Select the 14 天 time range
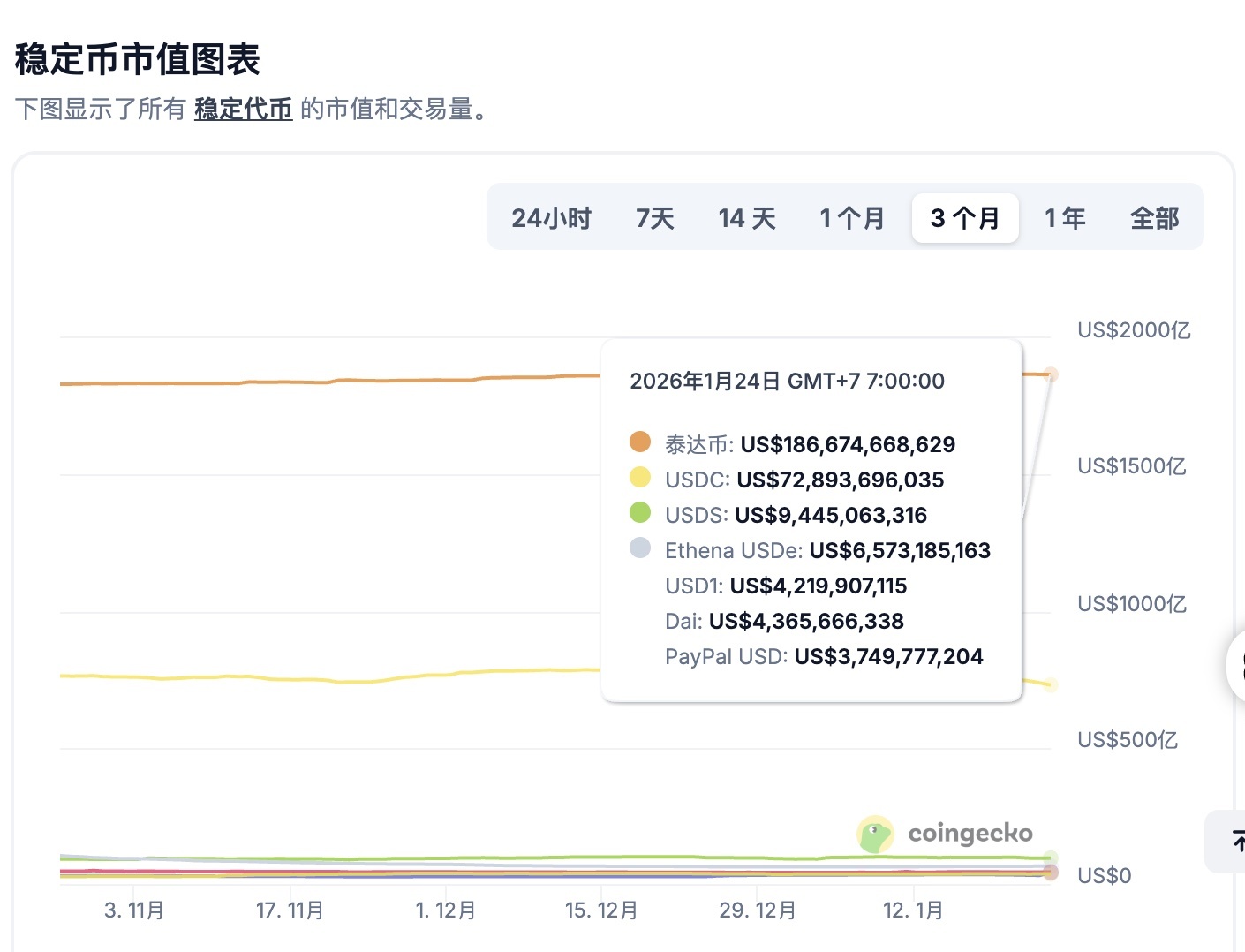Screen dimensions: 1245x952 [x=747, y=218]
